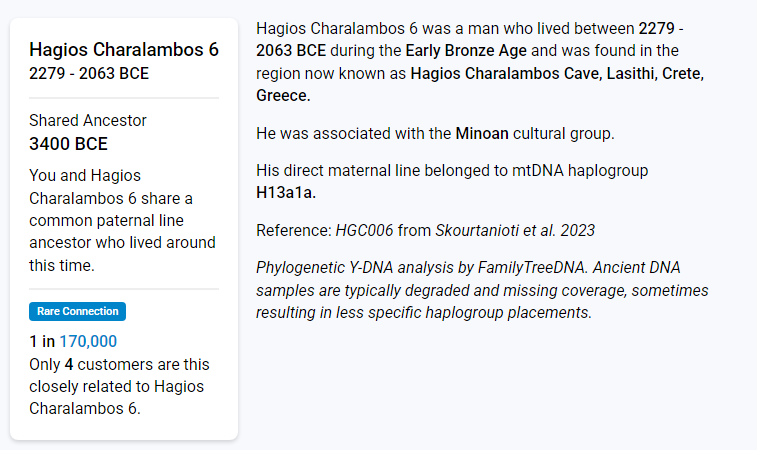The width and height of the screenshot is (757, 450).
Task: Click the 2279 - 2063 BCE date under the card title
Action: click(x=89, y=73)
